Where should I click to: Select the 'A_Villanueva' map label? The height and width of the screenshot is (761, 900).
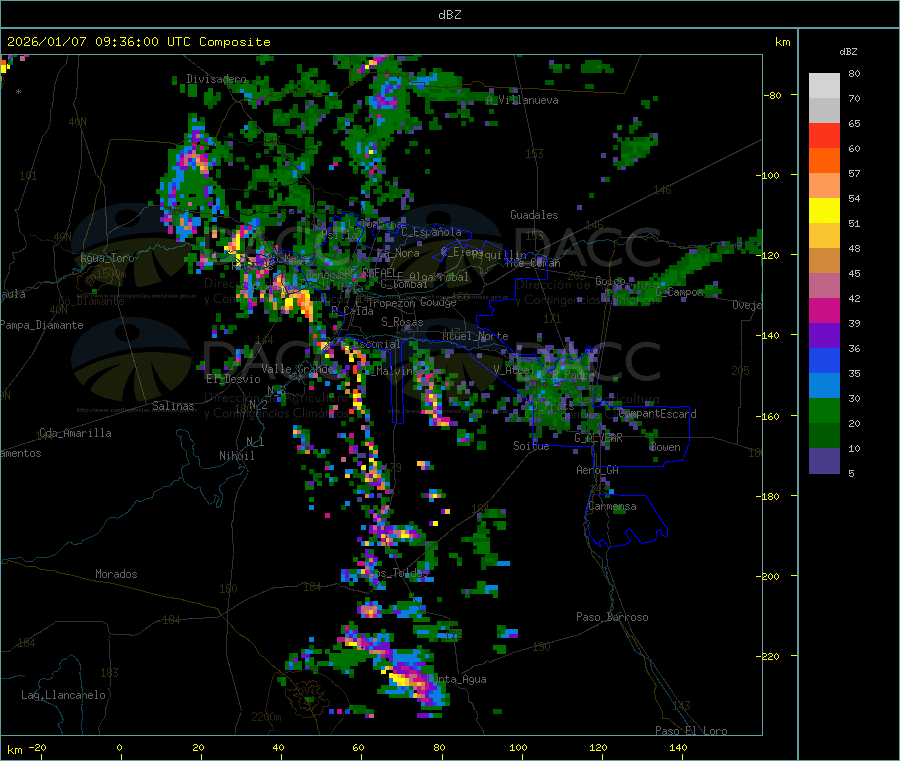click(522, 100)
